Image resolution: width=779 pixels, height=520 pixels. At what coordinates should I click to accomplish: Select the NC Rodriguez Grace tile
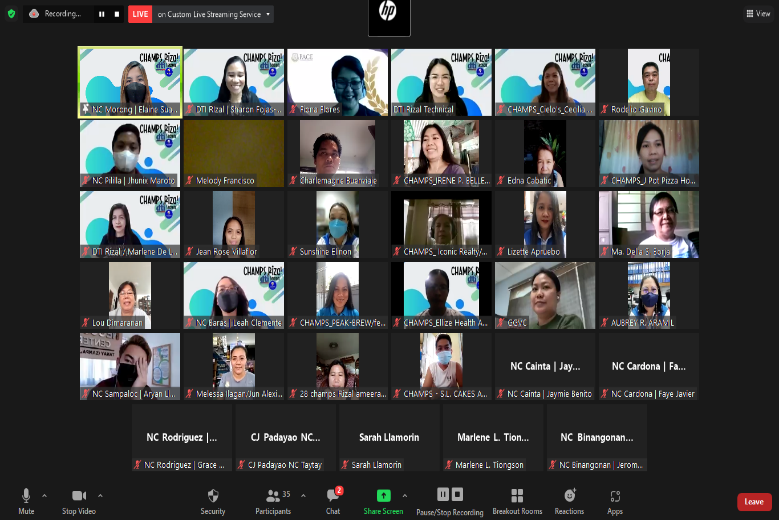(x=182, y=437)
